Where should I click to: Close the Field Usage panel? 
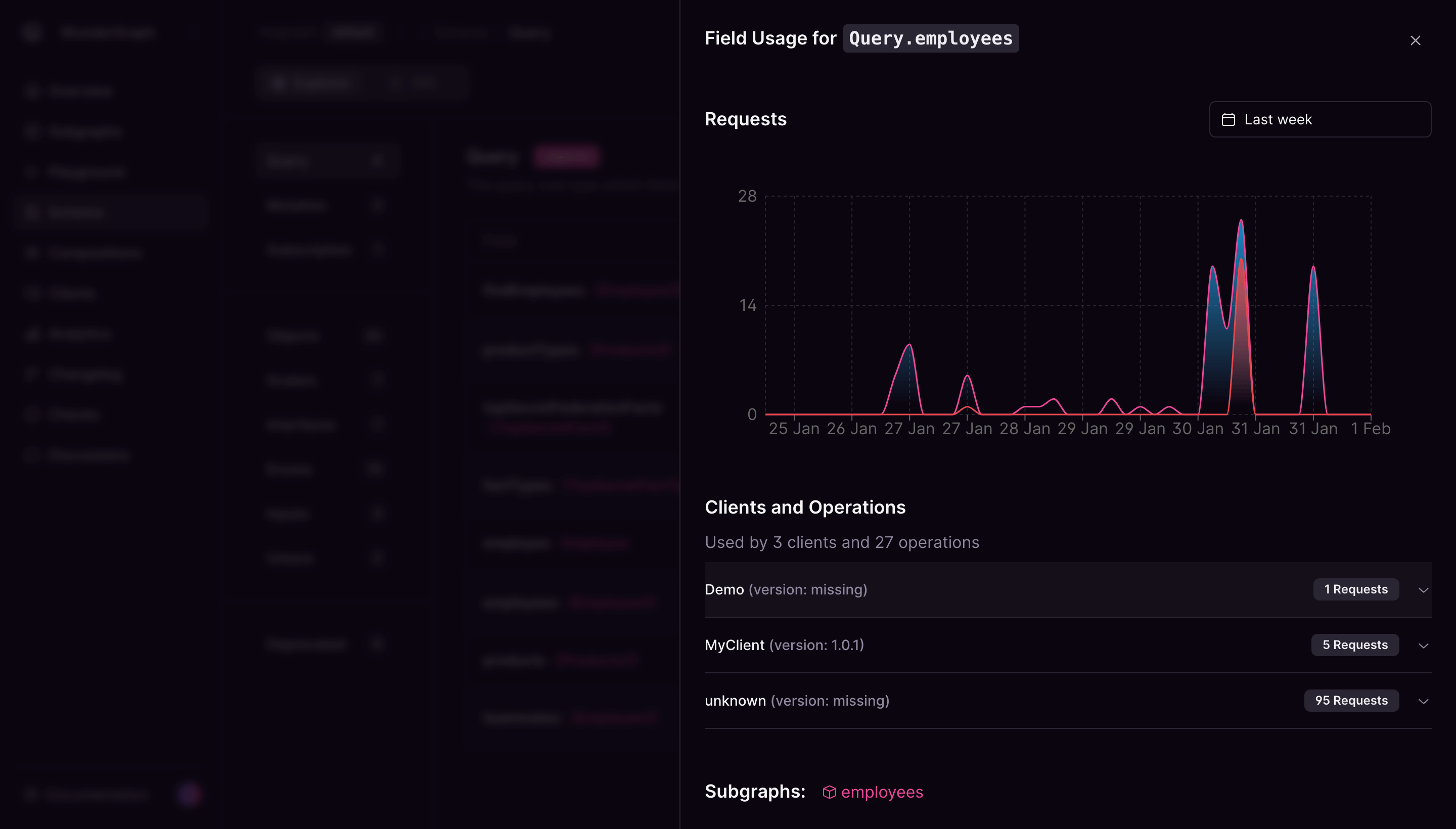[1415, 40]
